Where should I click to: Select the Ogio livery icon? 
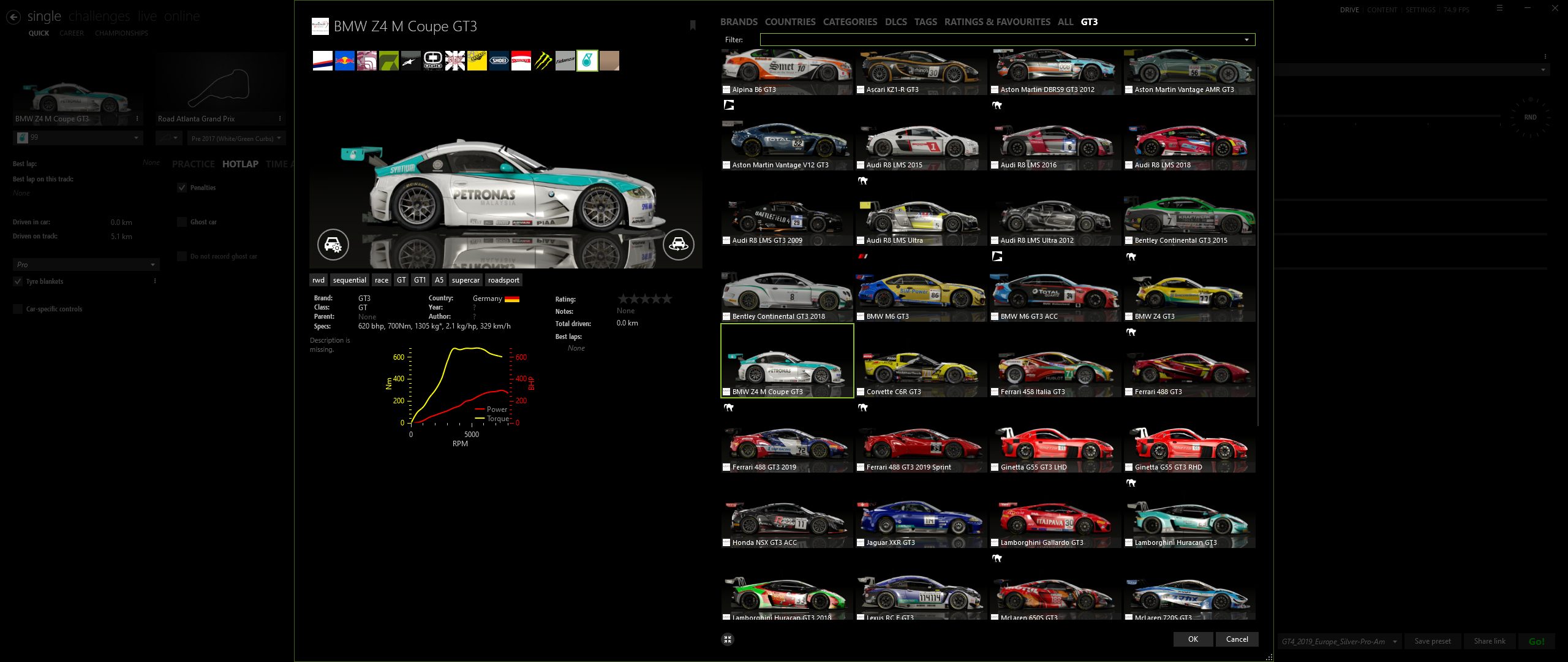(x=433, y=61)
